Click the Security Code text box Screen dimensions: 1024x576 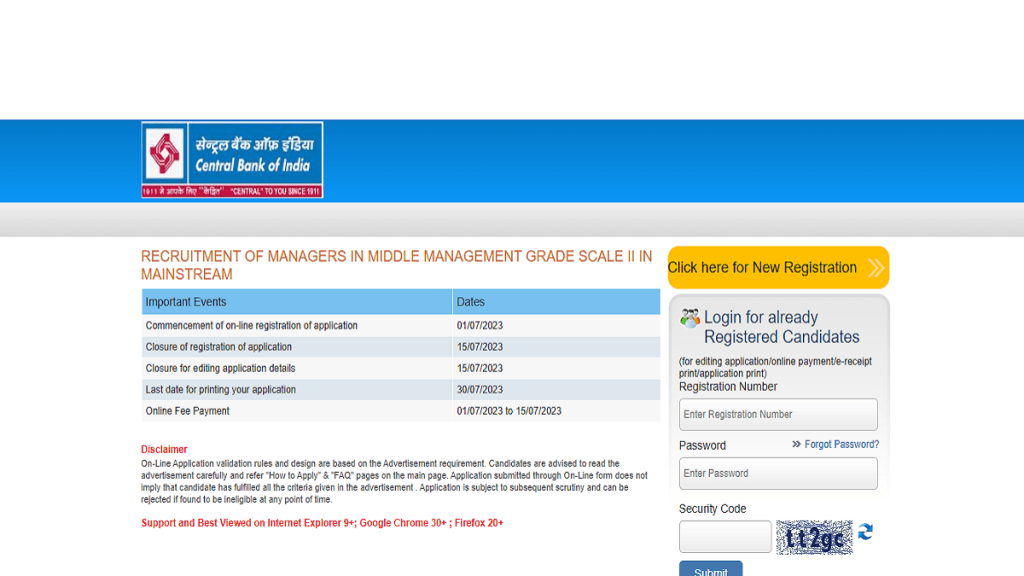click(x=725, y=537)
